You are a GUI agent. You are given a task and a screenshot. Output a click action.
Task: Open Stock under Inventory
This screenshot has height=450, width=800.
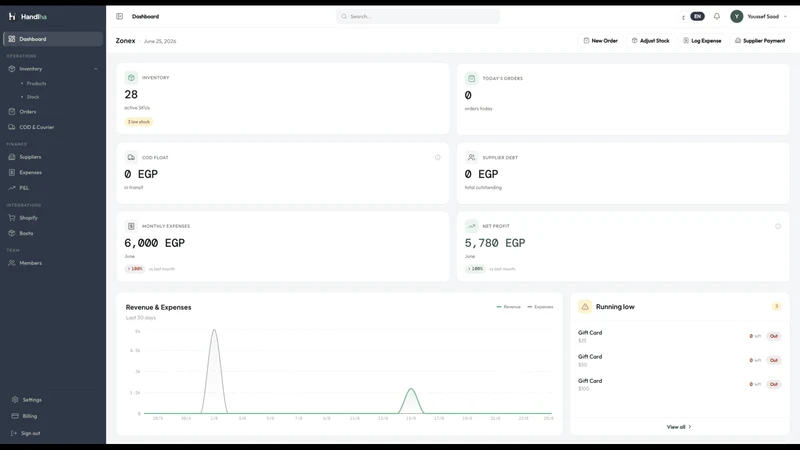point(33,96)
